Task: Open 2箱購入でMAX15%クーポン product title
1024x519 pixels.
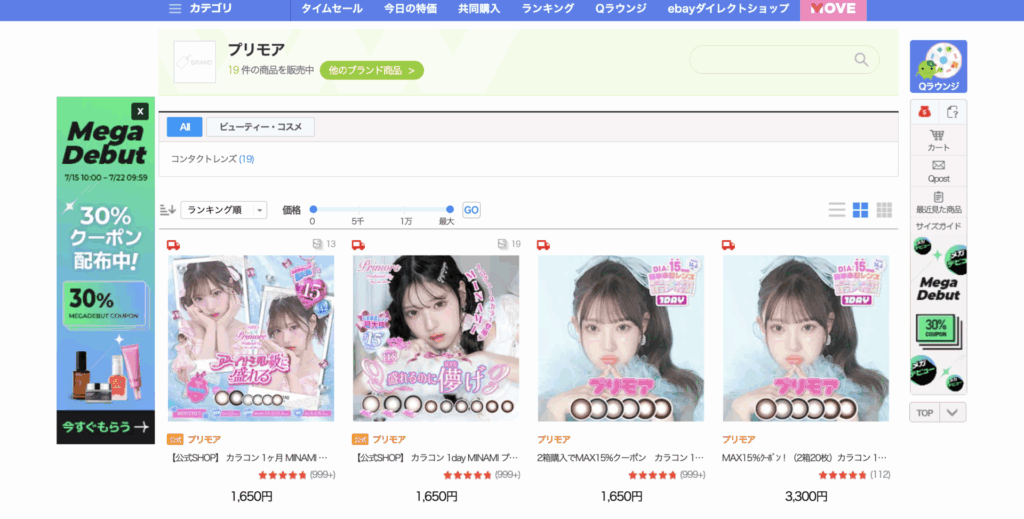Action: (620, 458)
